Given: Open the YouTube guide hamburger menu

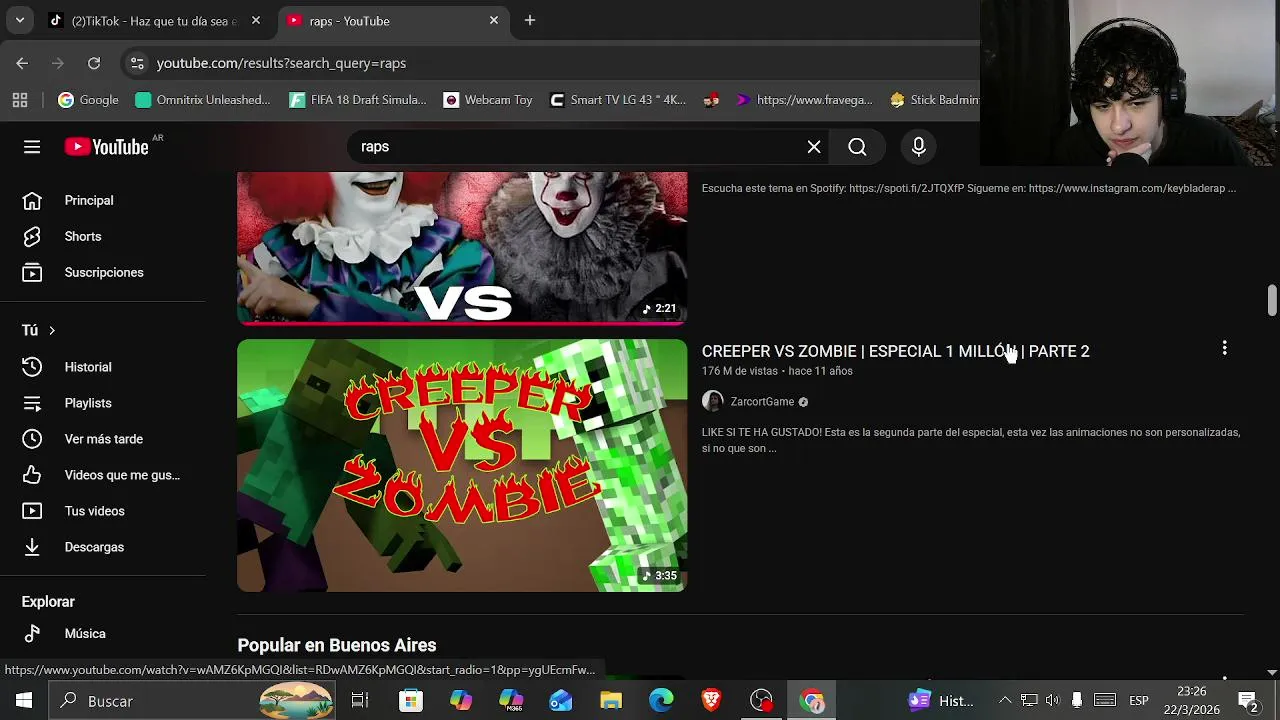Looking at the screenshot, I should pyautogui.click(x=32, y=147).
